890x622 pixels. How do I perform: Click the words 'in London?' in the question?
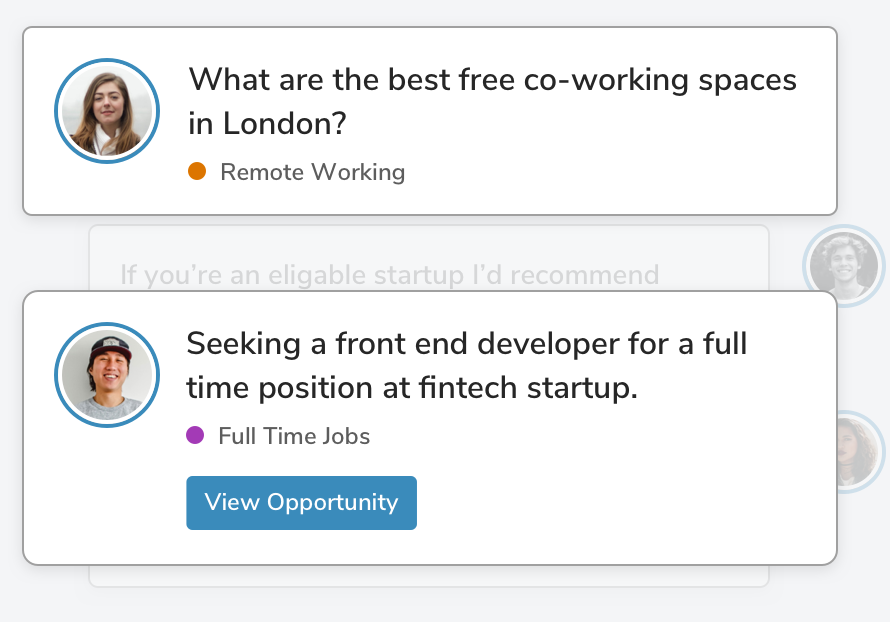[267, 123]
